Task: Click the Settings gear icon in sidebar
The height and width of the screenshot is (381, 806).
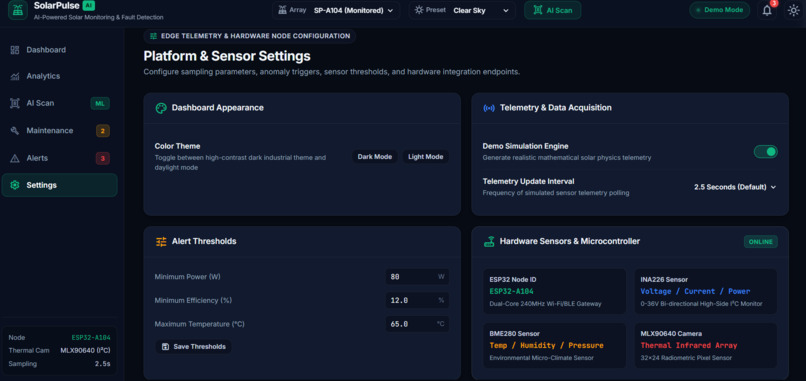Action: coord(14,185)
